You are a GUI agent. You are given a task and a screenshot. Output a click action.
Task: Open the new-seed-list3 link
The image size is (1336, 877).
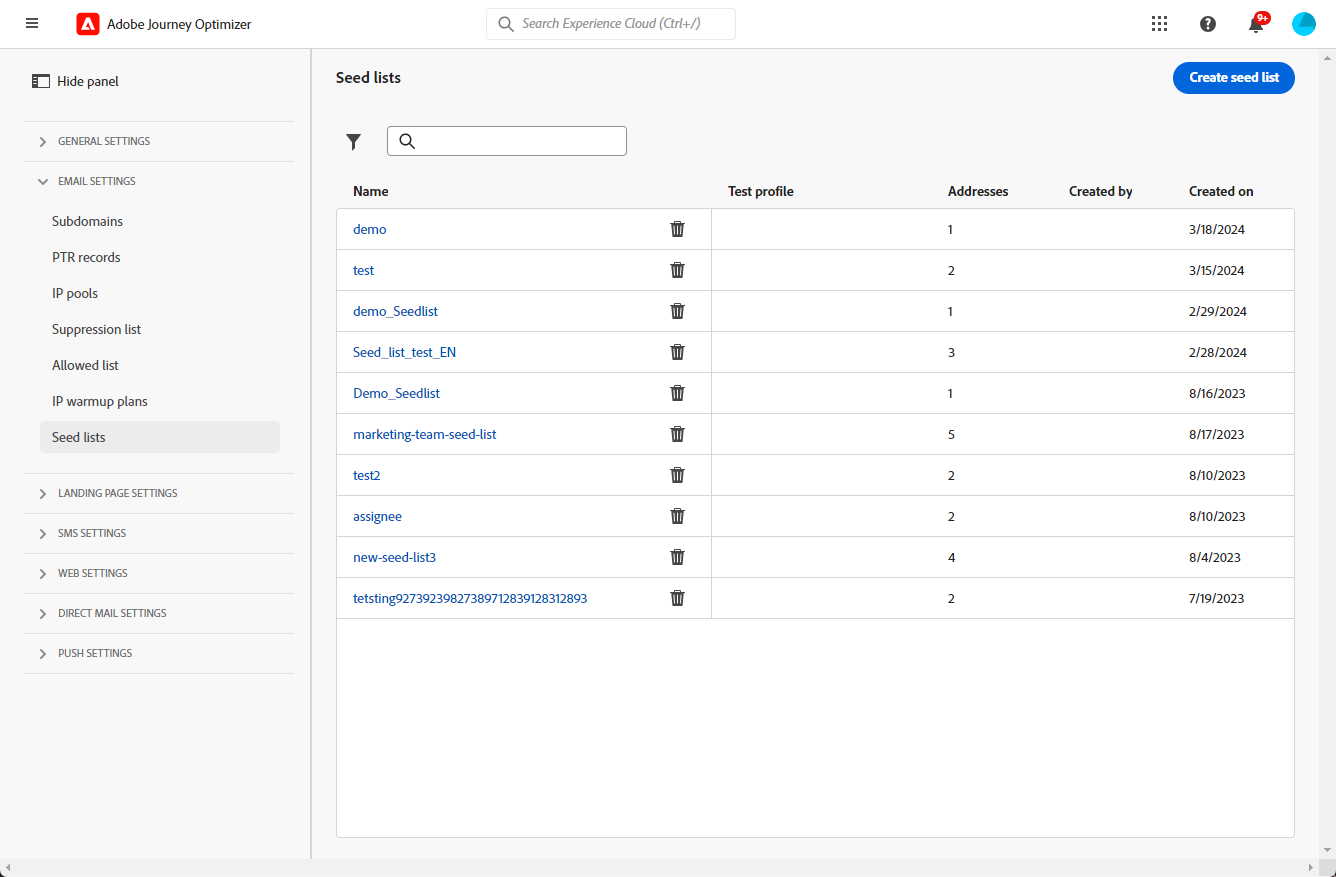point(394,557)
